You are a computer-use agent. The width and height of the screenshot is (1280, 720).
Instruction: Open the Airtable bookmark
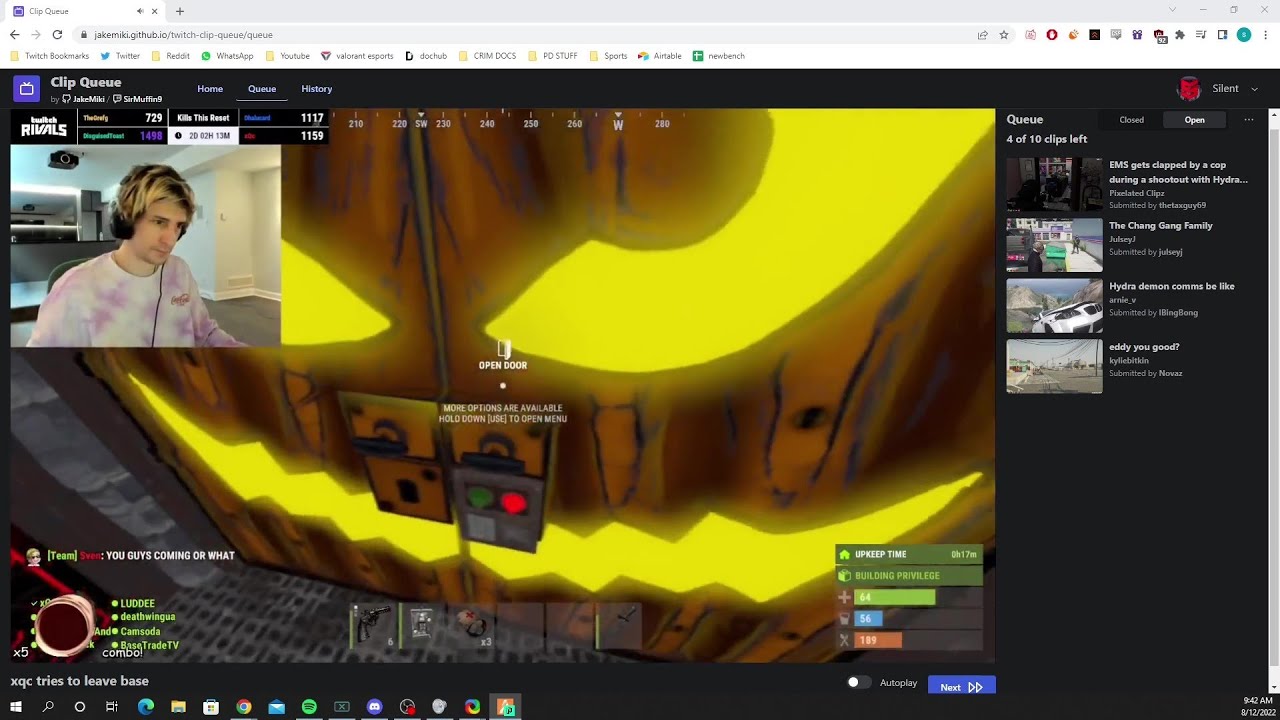point(659,56)
